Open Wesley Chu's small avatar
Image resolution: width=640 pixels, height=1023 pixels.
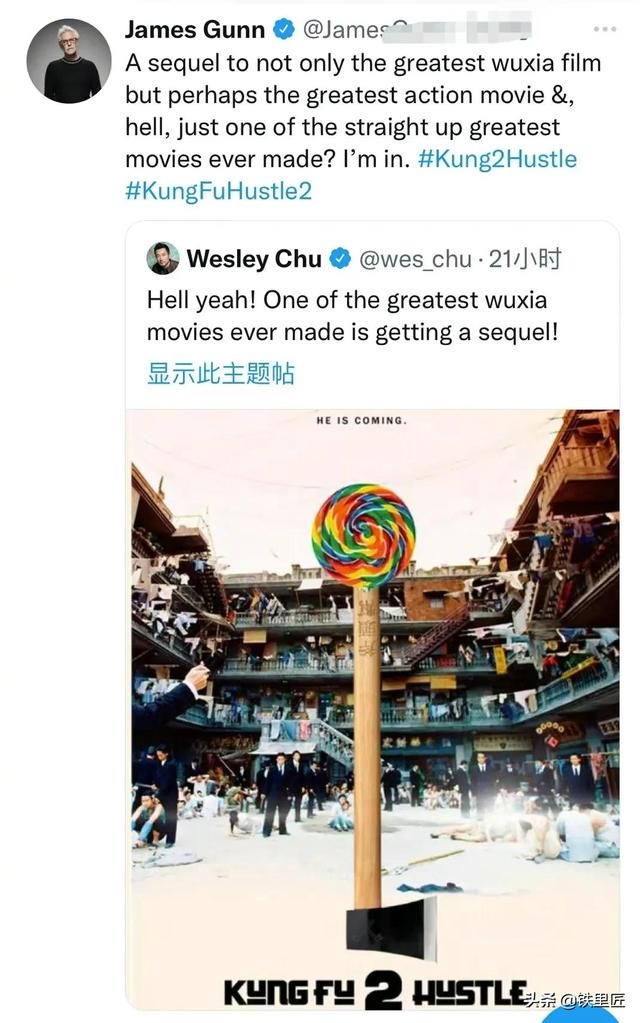point(163,258)
